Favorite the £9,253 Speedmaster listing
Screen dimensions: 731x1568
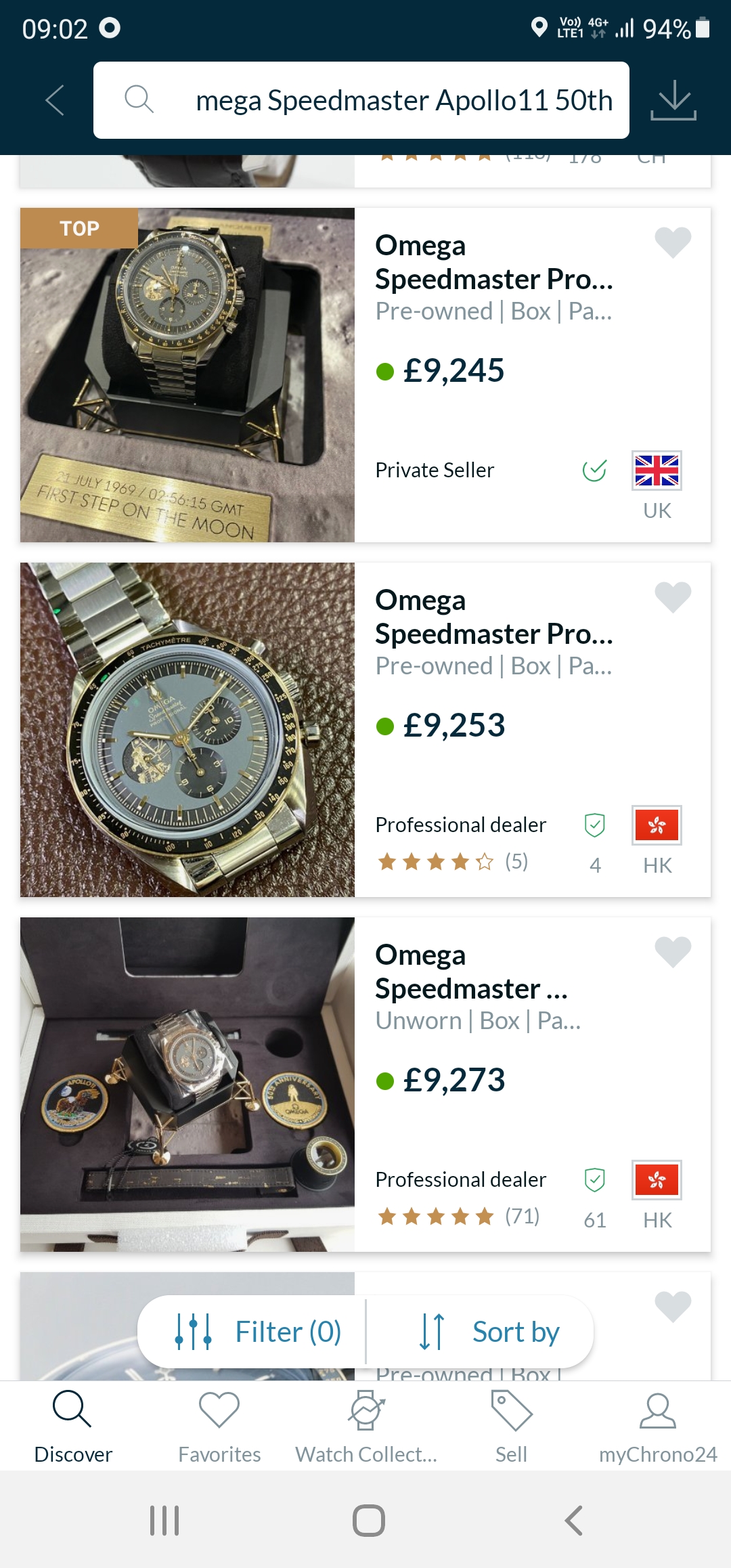point(673,597)
